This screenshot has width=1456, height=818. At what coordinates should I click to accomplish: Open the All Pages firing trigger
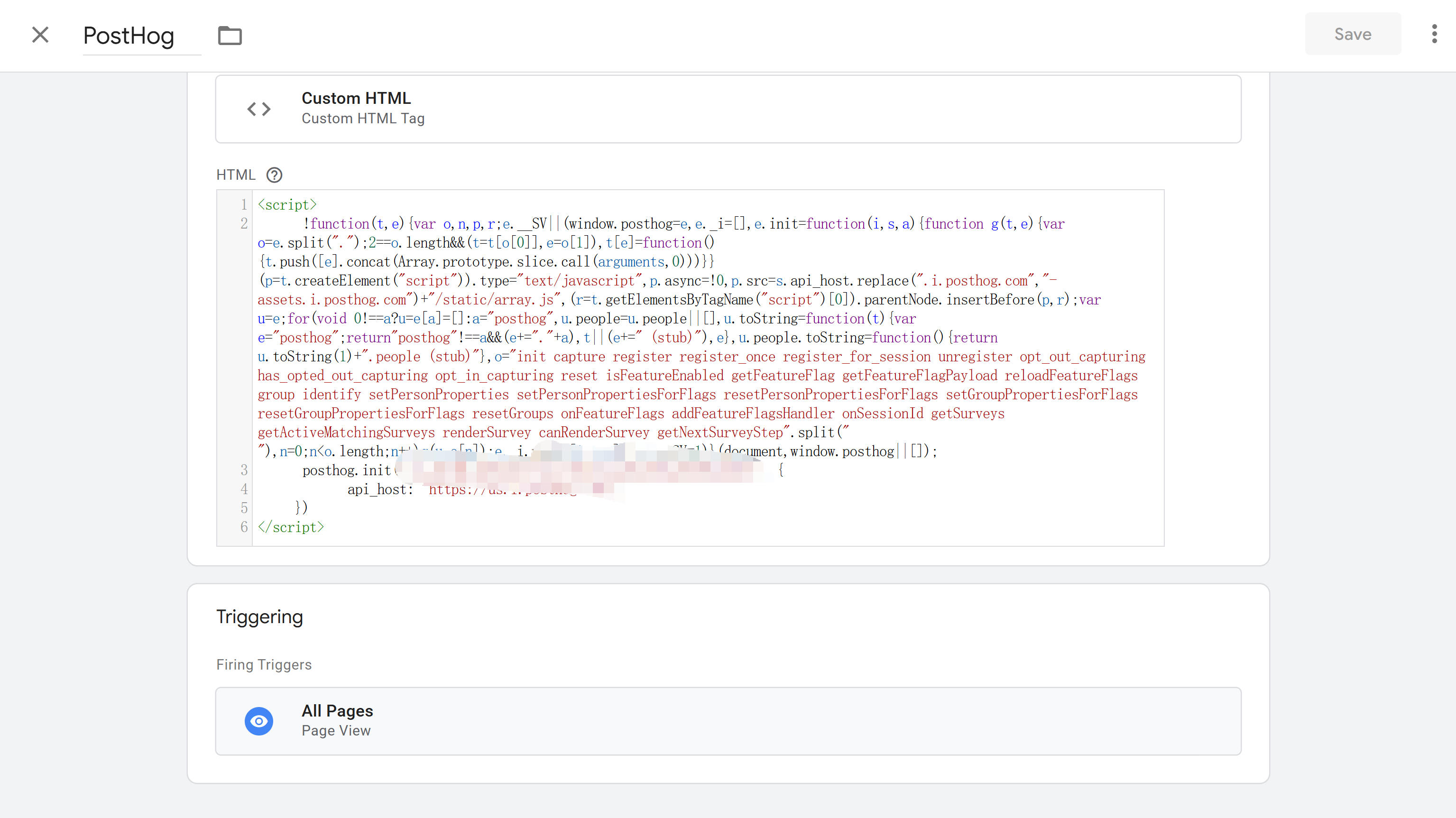pos(728,721)
